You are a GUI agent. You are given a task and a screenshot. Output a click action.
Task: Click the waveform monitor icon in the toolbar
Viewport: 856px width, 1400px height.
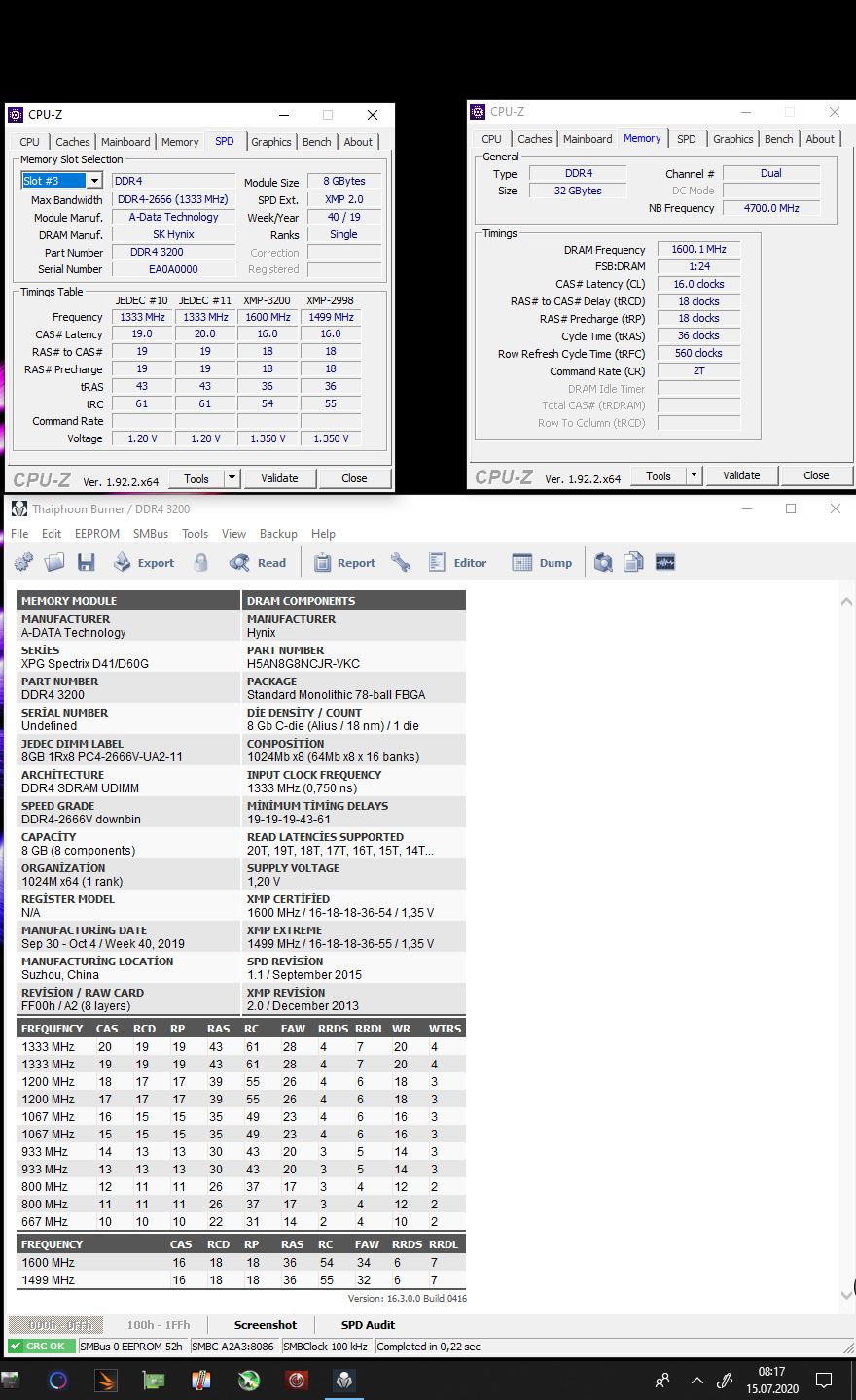coord(665,562)
